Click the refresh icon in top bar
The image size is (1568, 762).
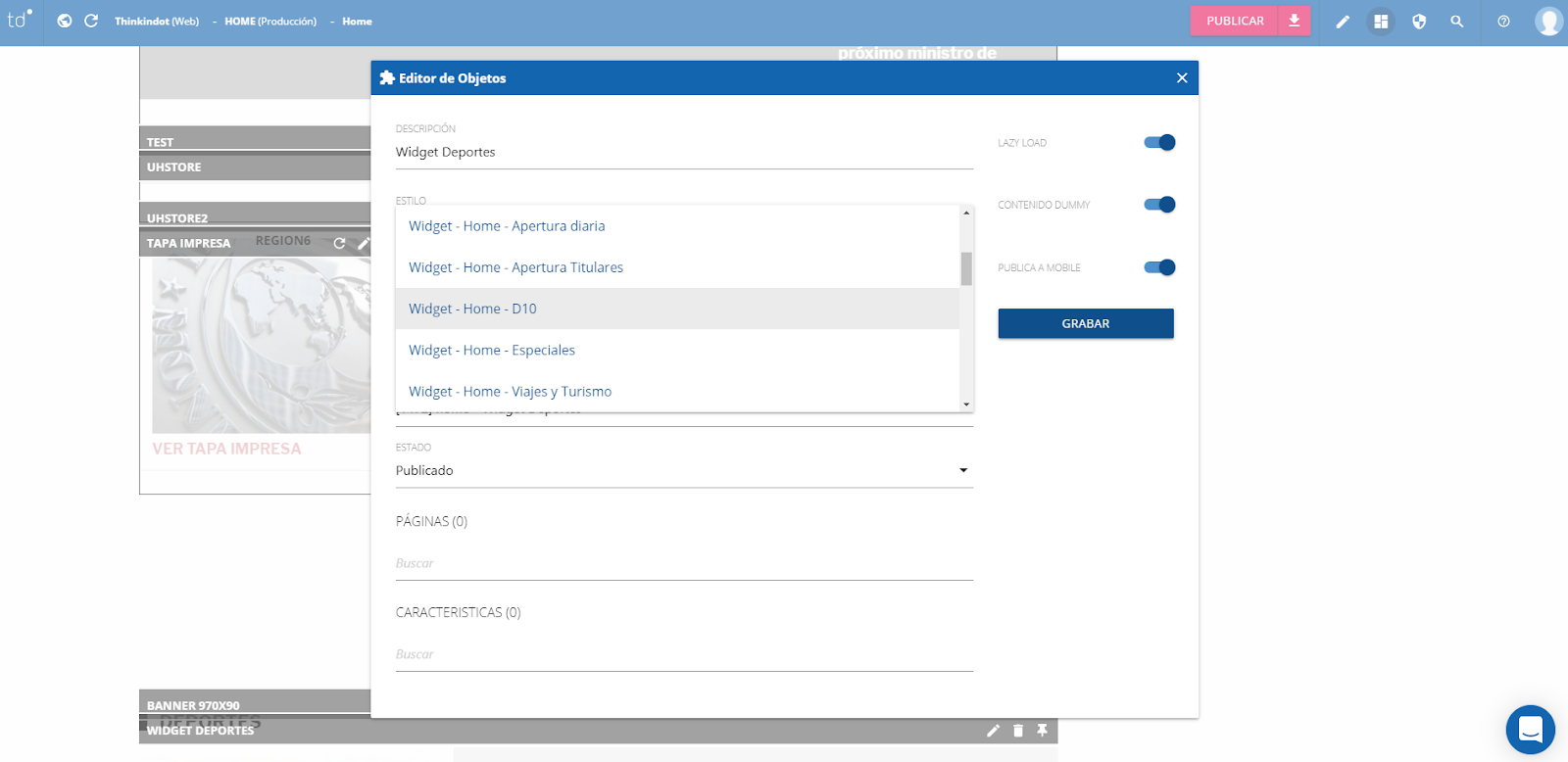tap(91, 21)
